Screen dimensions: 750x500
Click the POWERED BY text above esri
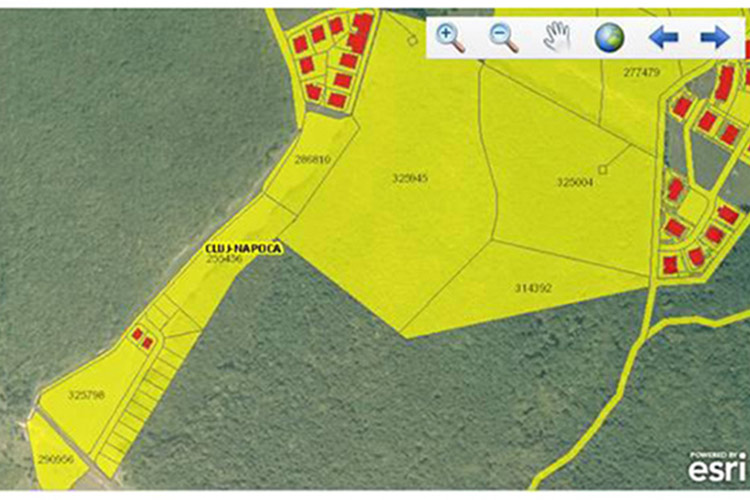tap(717, 455)
